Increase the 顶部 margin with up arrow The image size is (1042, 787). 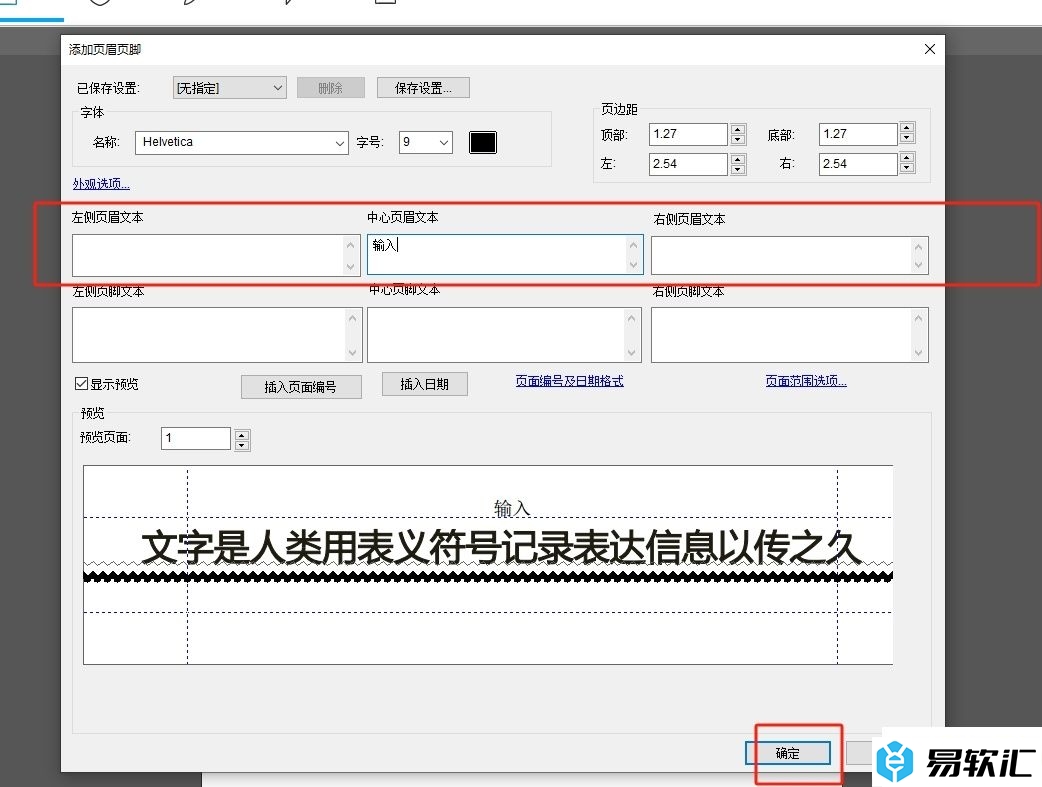[x=738, y=129]
